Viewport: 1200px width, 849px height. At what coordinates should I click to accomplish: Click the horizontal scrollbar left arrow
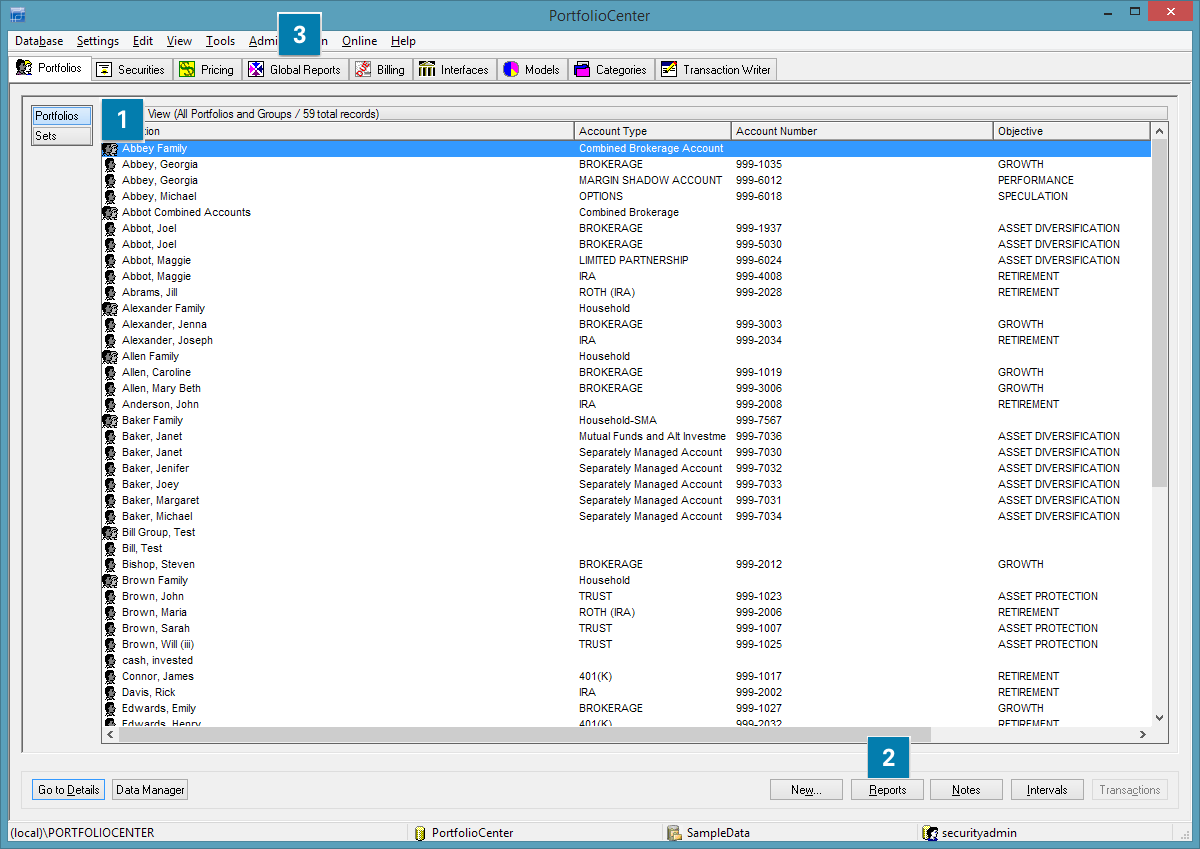pos(110,735)
